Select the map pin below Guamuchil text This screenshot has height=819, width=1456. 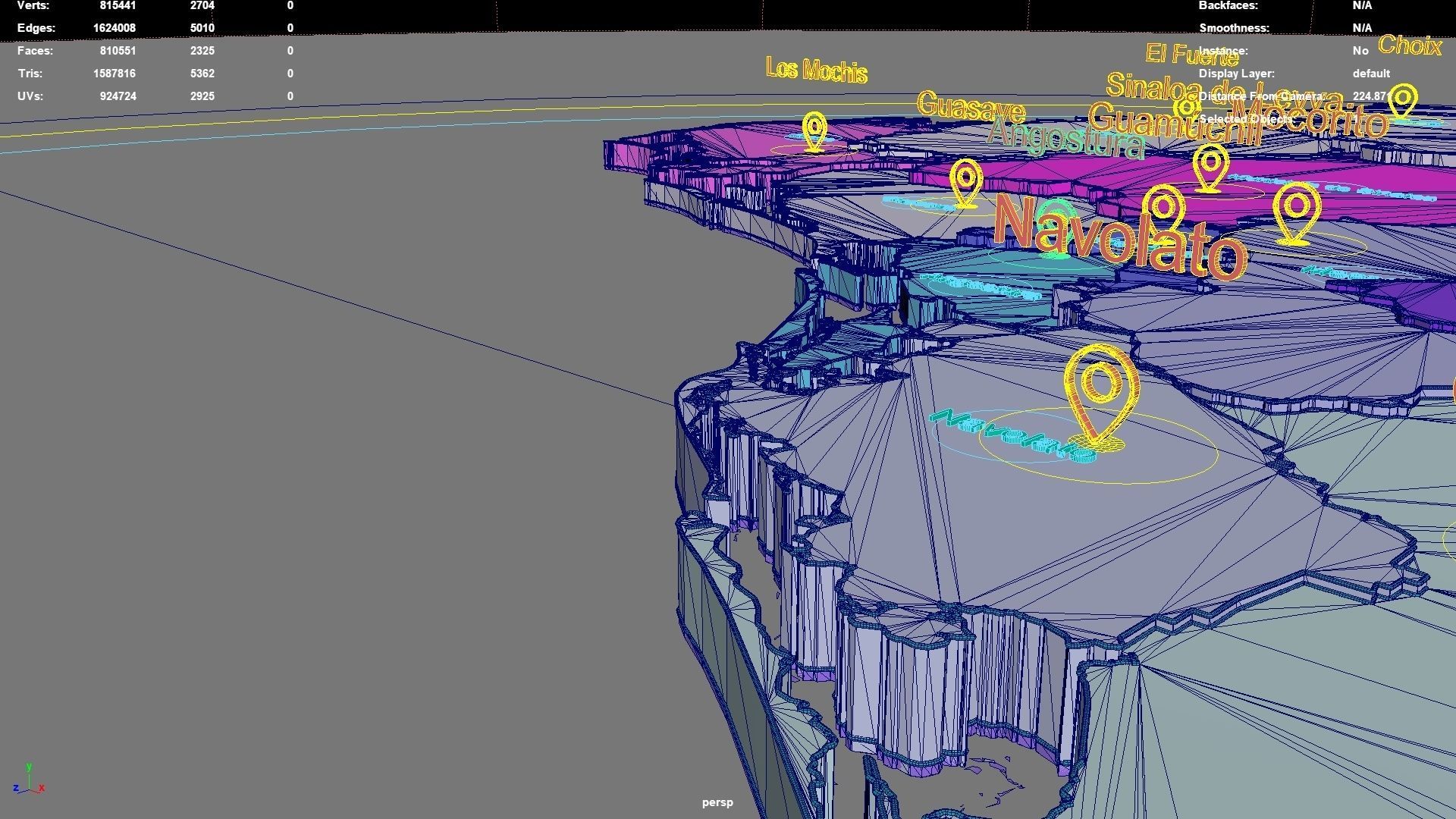point(1210,167)
